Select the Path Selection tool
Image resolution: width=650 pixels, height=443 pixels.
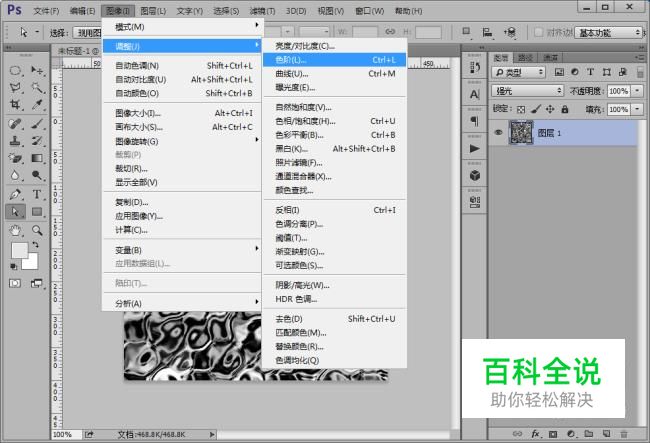[x=15, y=211]
